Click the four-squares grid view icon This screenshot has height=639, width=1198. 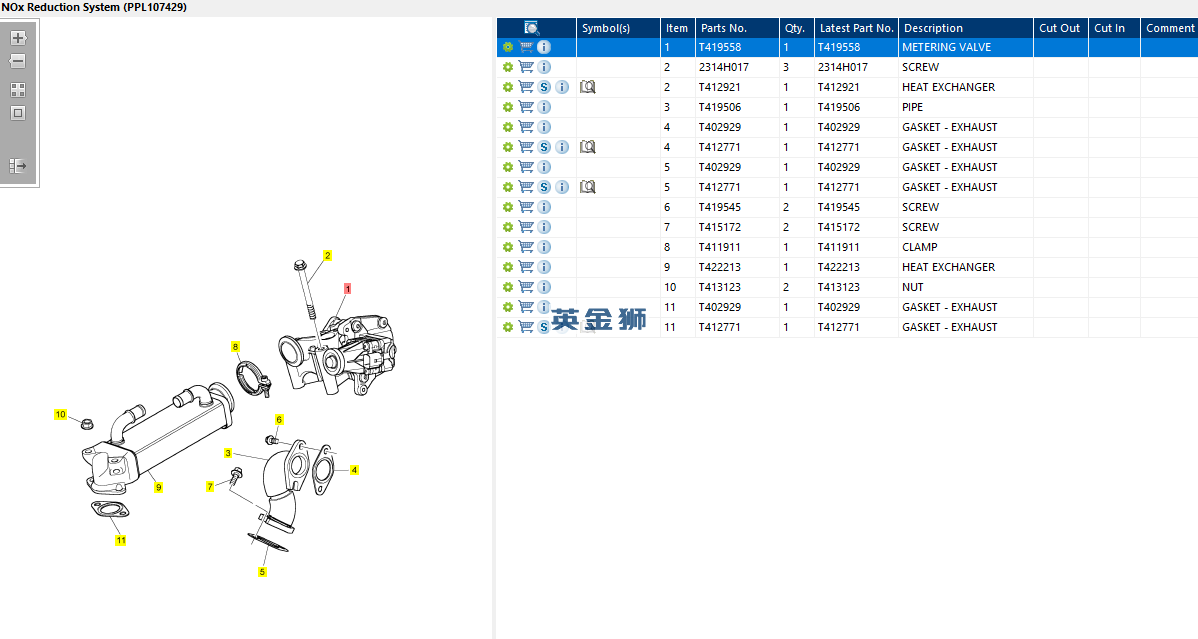17,89
